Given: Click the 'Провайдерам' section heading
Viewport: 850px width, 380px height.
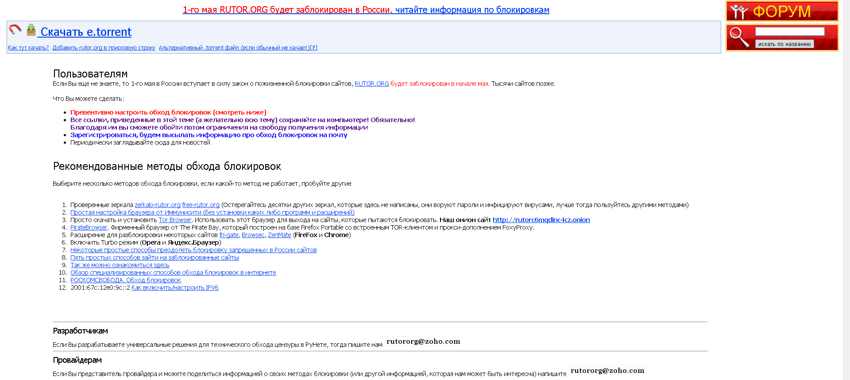Looking at the screenshot, I should point(77,360).
